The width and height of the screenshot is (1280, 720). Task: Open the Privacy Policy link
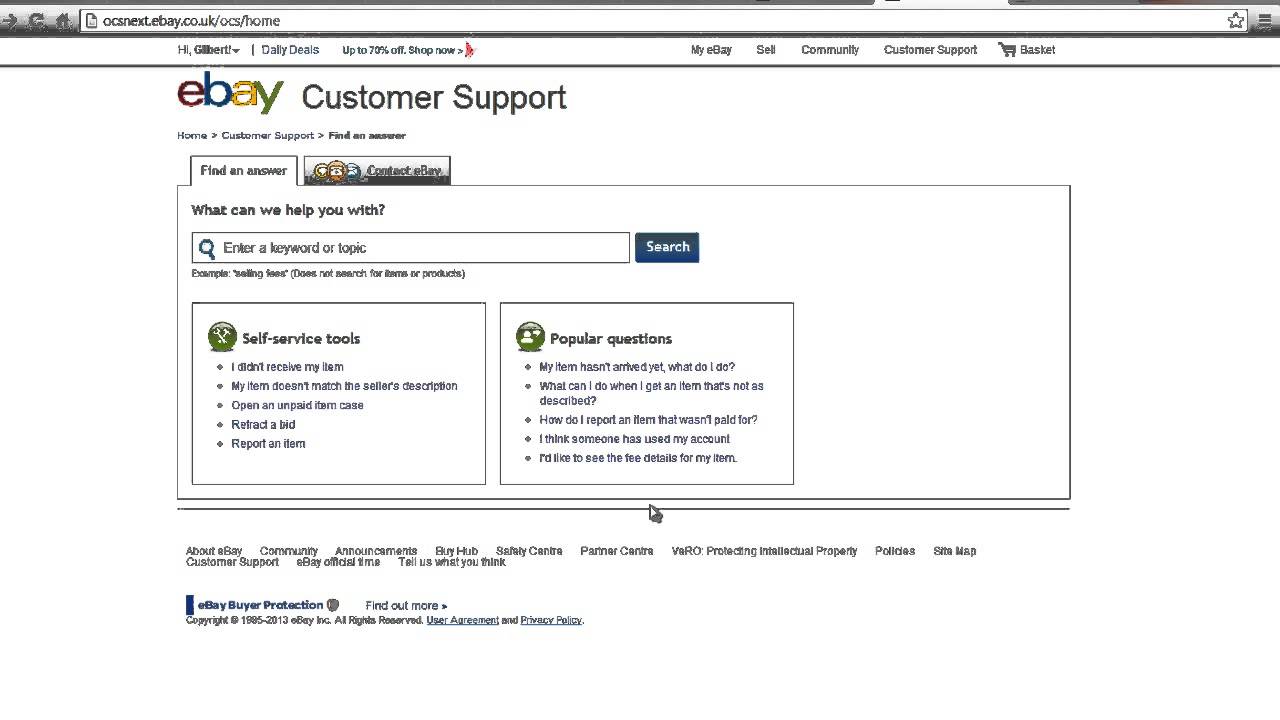tap(551, 620)
